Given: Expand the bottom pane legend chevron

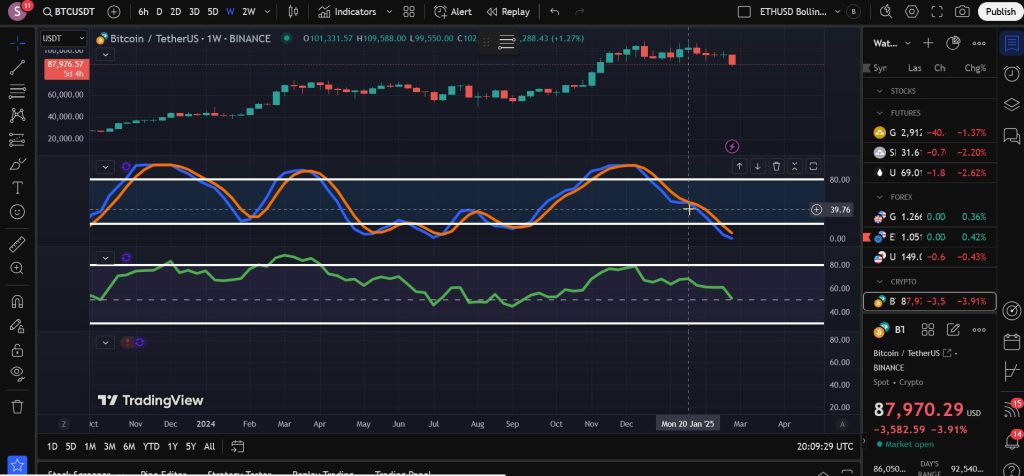Looking at the screenshot, I should 105,342.
